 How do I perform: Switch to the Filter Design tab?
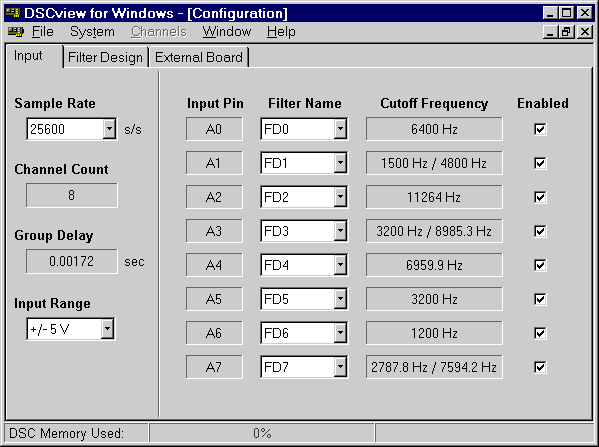click(x=105, y=57)
